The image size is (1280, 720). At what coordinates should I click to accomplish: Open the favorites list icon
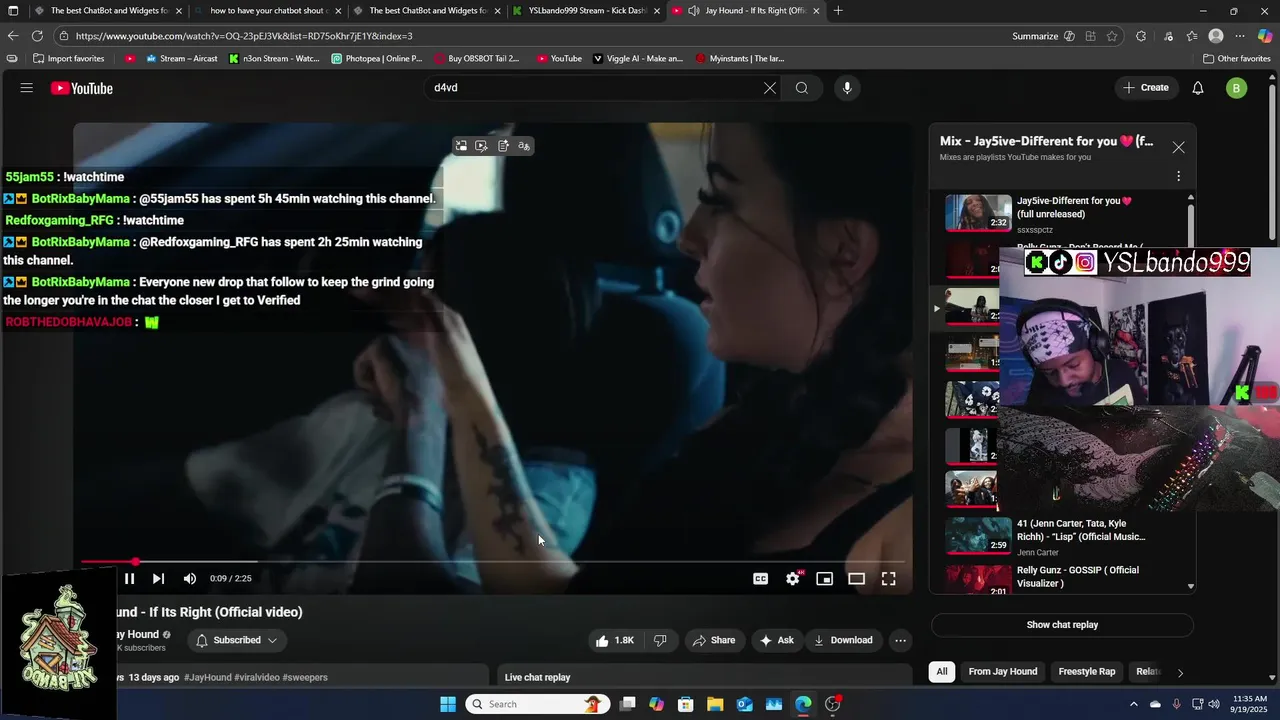(x=1192, y=36)
